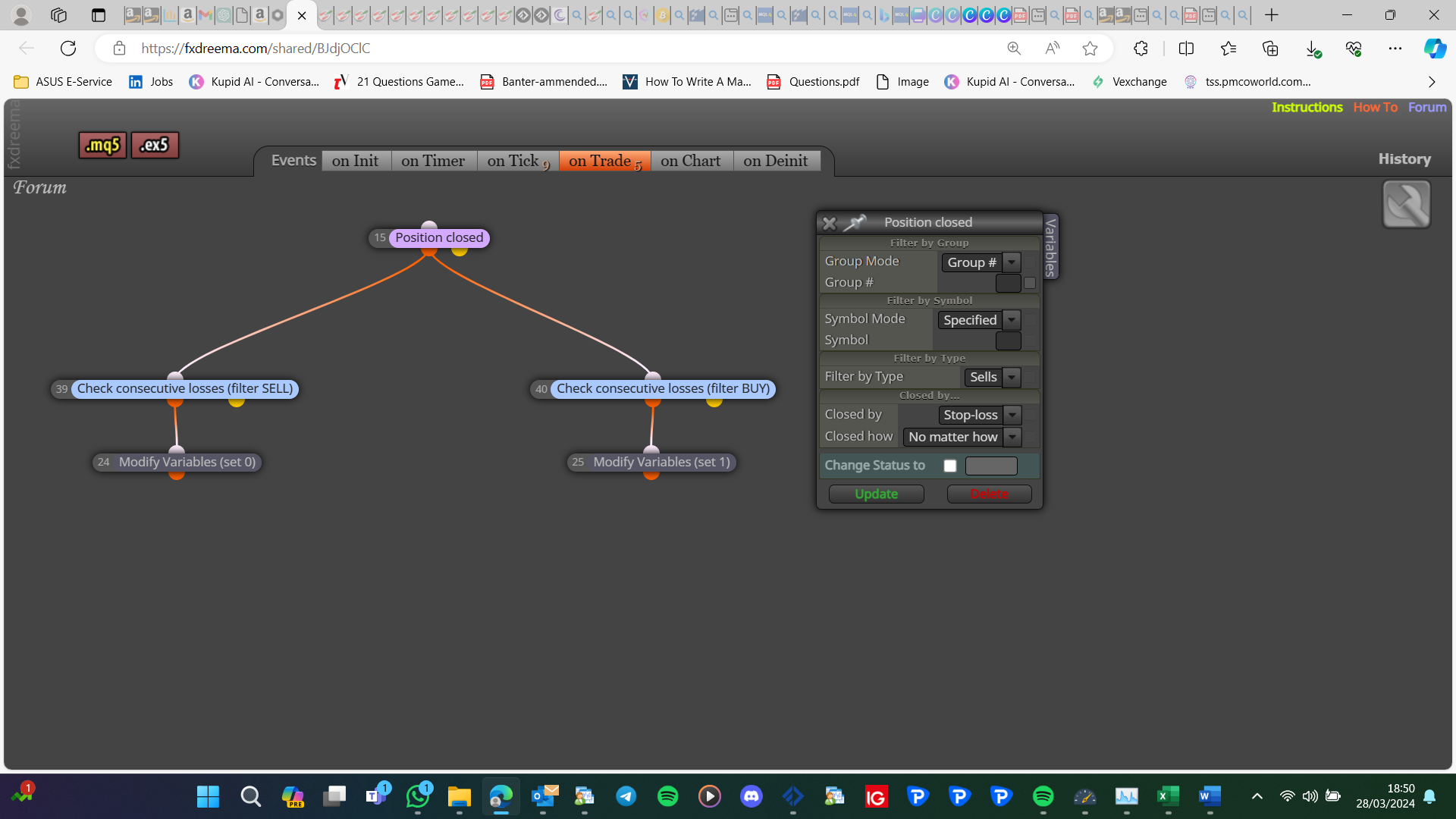Image resolution: width=1456 pixels, height=819 pixels.
Task: Enable the Change Status to checkbox
Action: point(949,466)
